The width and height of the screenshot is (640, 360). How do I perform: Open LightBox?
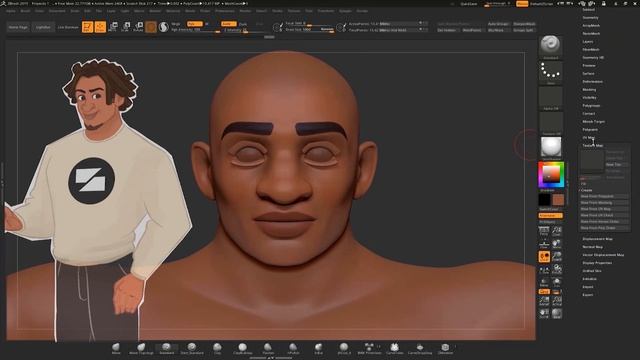pyautogui.click(x=43, y=27)
